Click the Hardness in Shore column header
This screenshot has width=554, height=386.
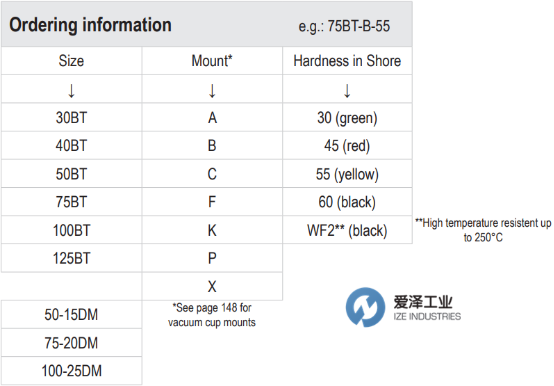pyautogui.click(x=347, y=61)
